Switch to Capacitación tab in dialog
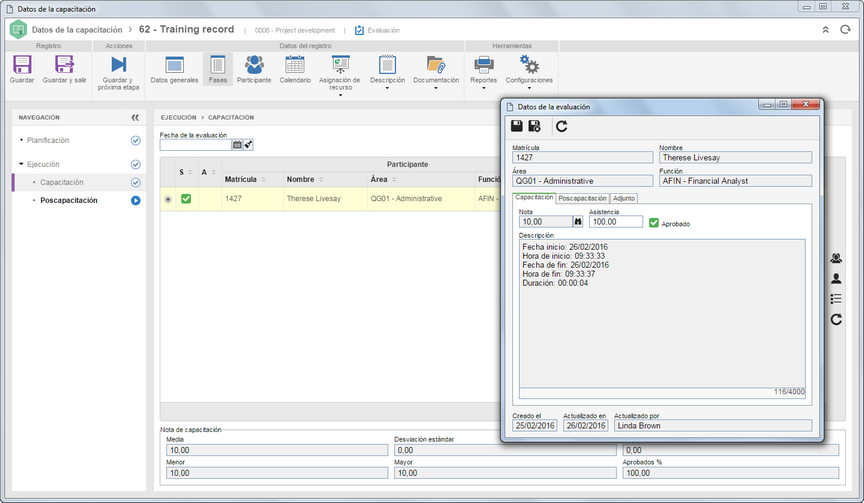This screenshot has width=864, height=503. pos(534,197)
